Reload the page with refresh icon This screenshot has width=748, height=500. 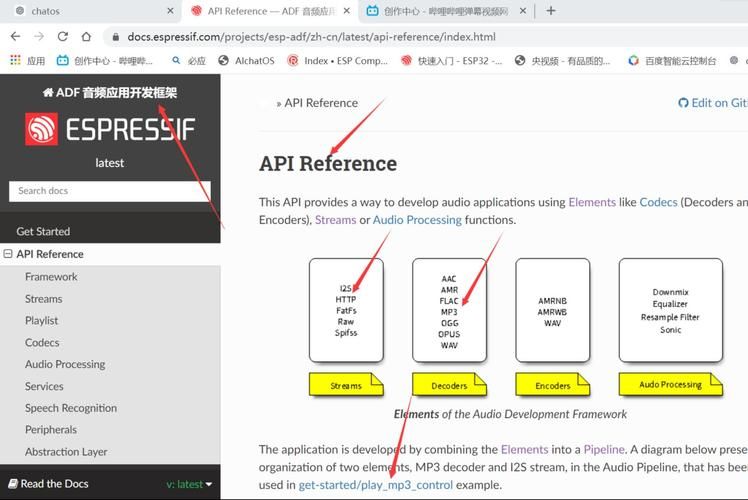tap(62, 37)
